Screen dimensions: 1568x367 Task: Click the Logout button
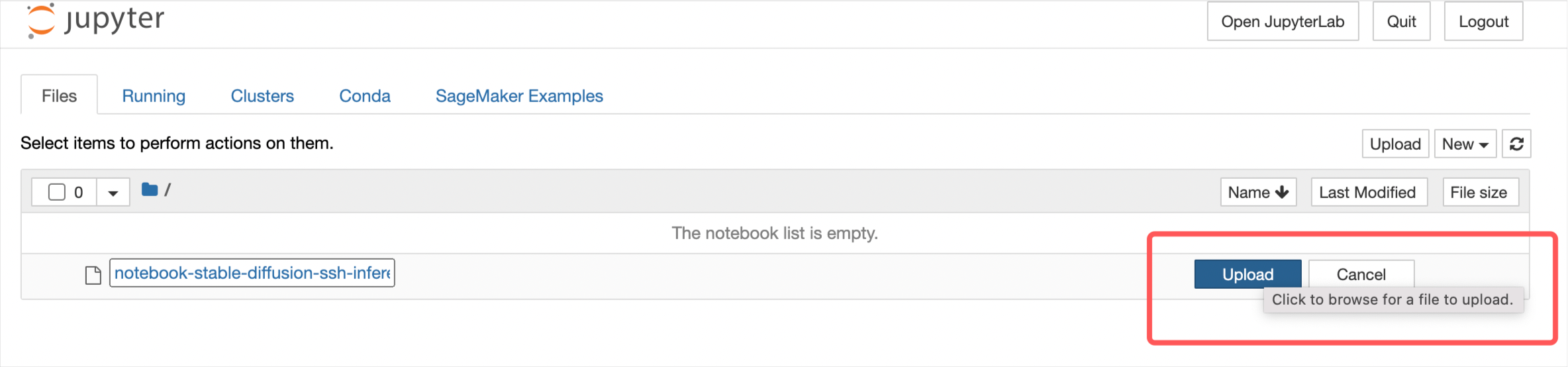(1483, 21)
